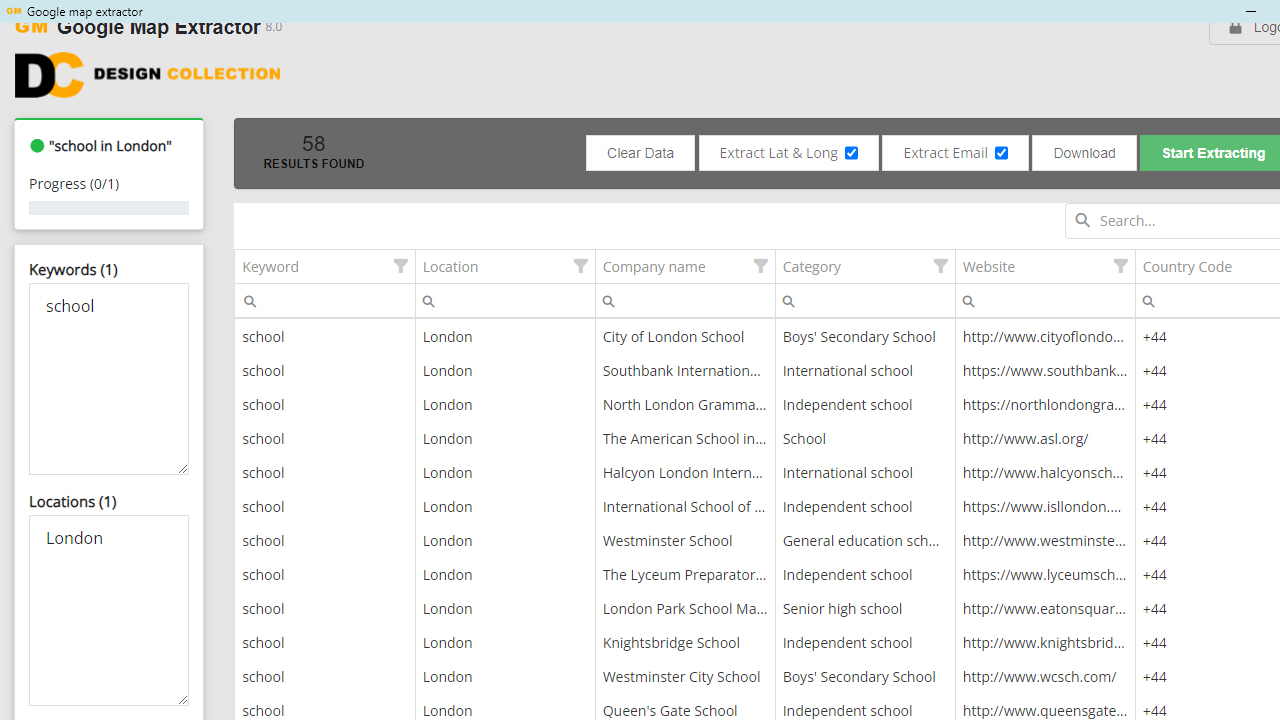Open the filter dropdown on the Category column
Screen dimensions: 1280x720
(940, 266)
